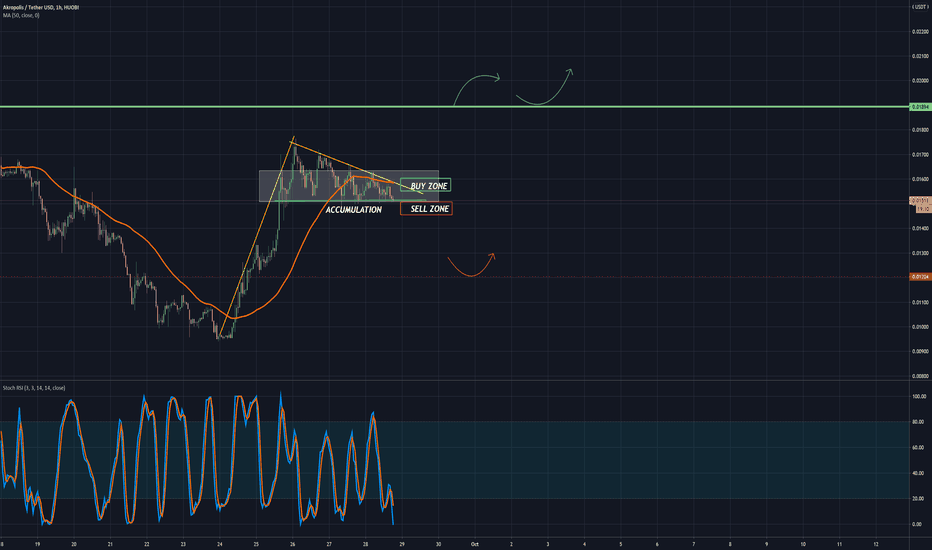
Task: Click the ACCUMULATION text annotation
Action: tap(354, 209)
